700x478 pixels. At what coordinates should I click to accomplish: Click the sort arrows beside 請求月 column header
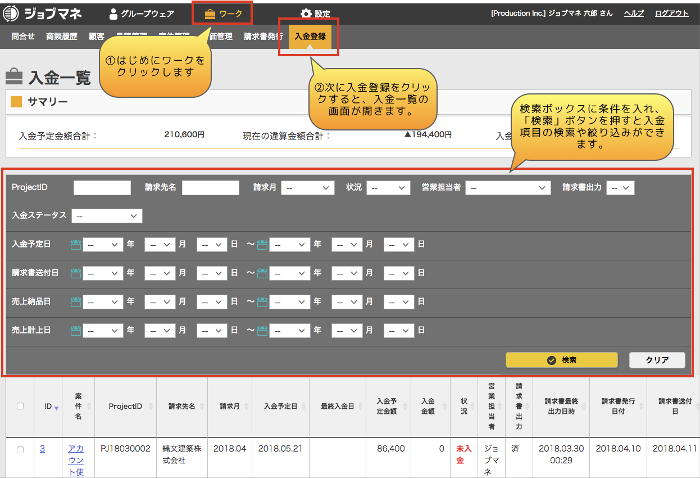point(246,406)
